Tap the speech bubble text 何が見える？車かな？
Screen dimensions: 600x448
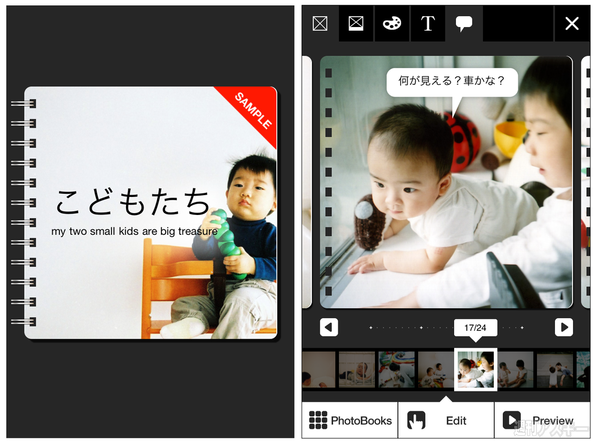click(452, 81)
